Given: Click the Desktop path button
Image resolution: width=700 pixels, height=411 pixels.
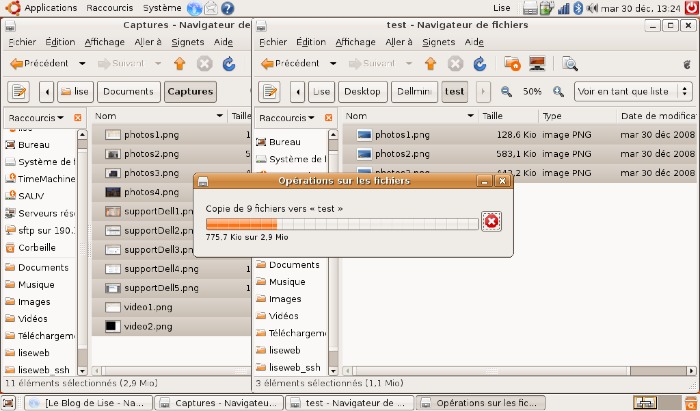Looking at the screenshot, I should [362, 92].
